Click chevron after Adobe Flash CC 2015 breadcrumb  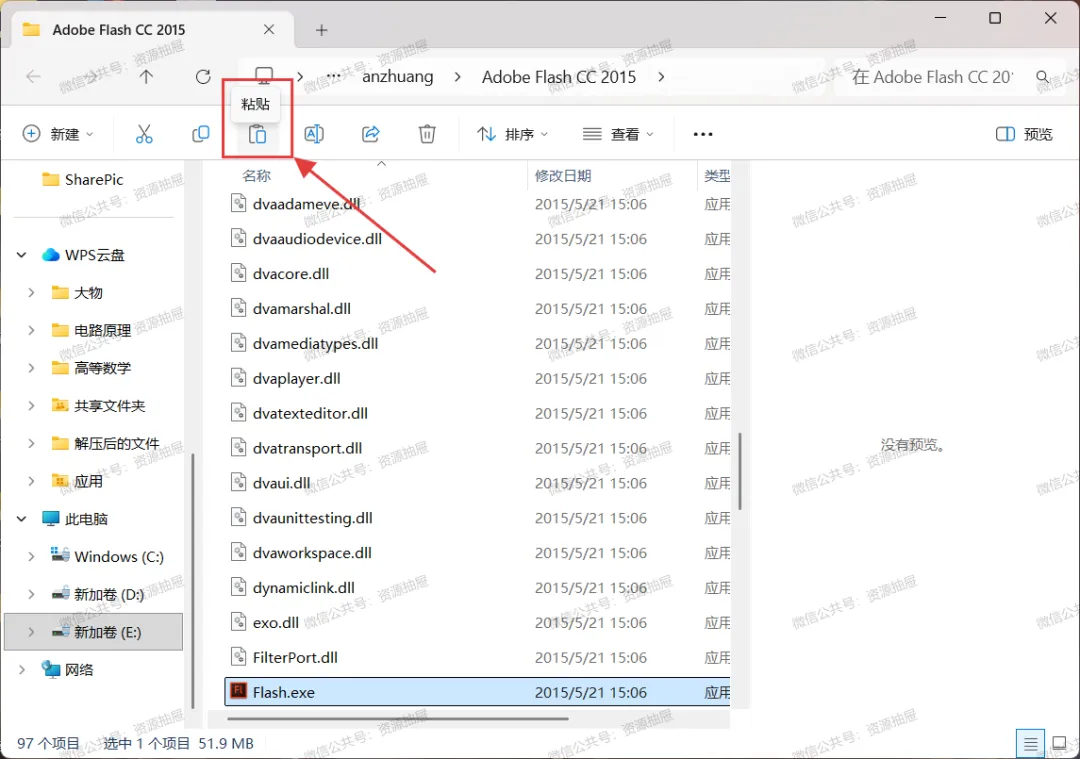click(x=661, y=76)
